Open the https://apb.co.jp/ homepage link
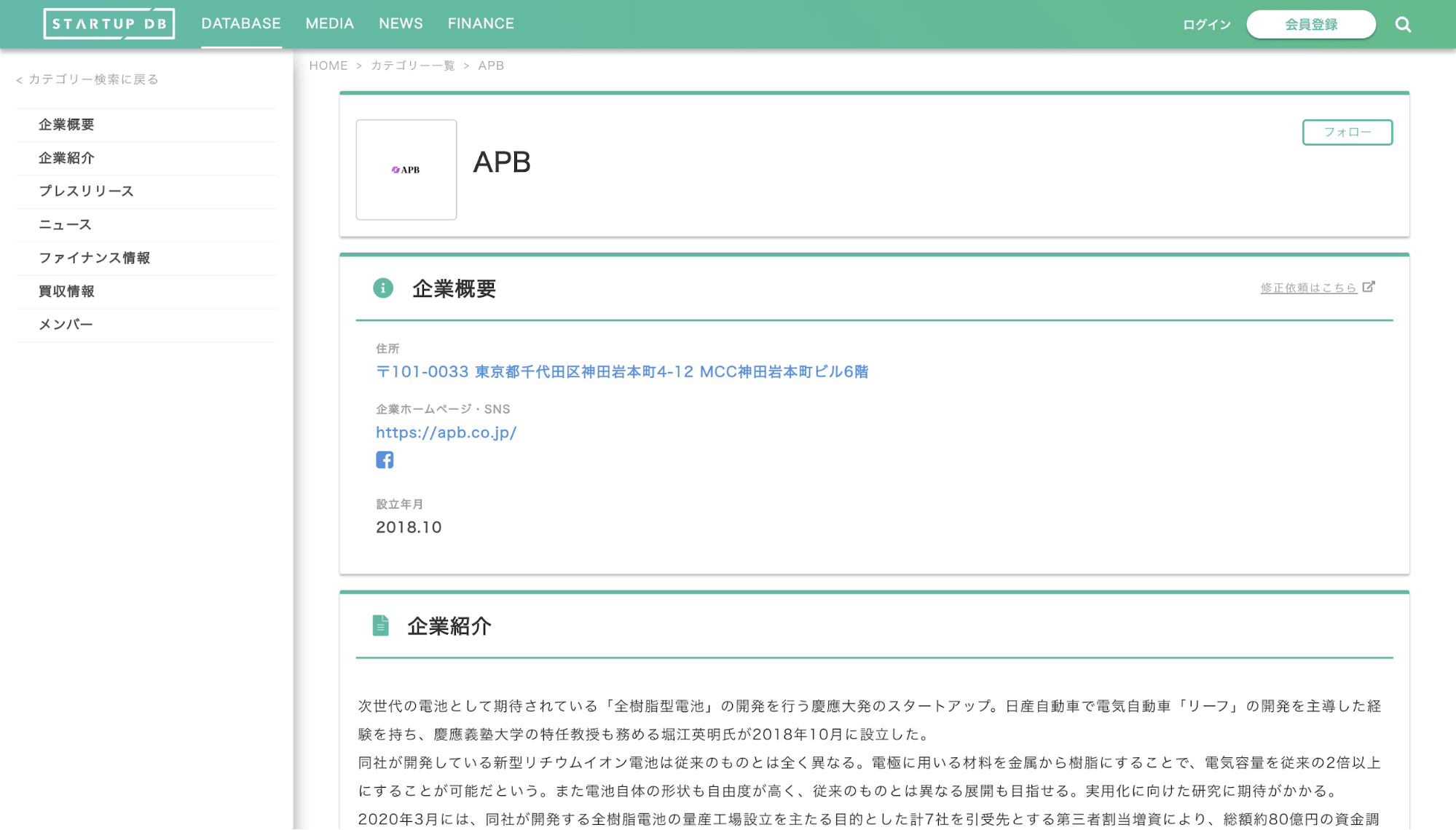Image resolution: width=1456 pixels, height=830 pixels. tap(446, 432)
